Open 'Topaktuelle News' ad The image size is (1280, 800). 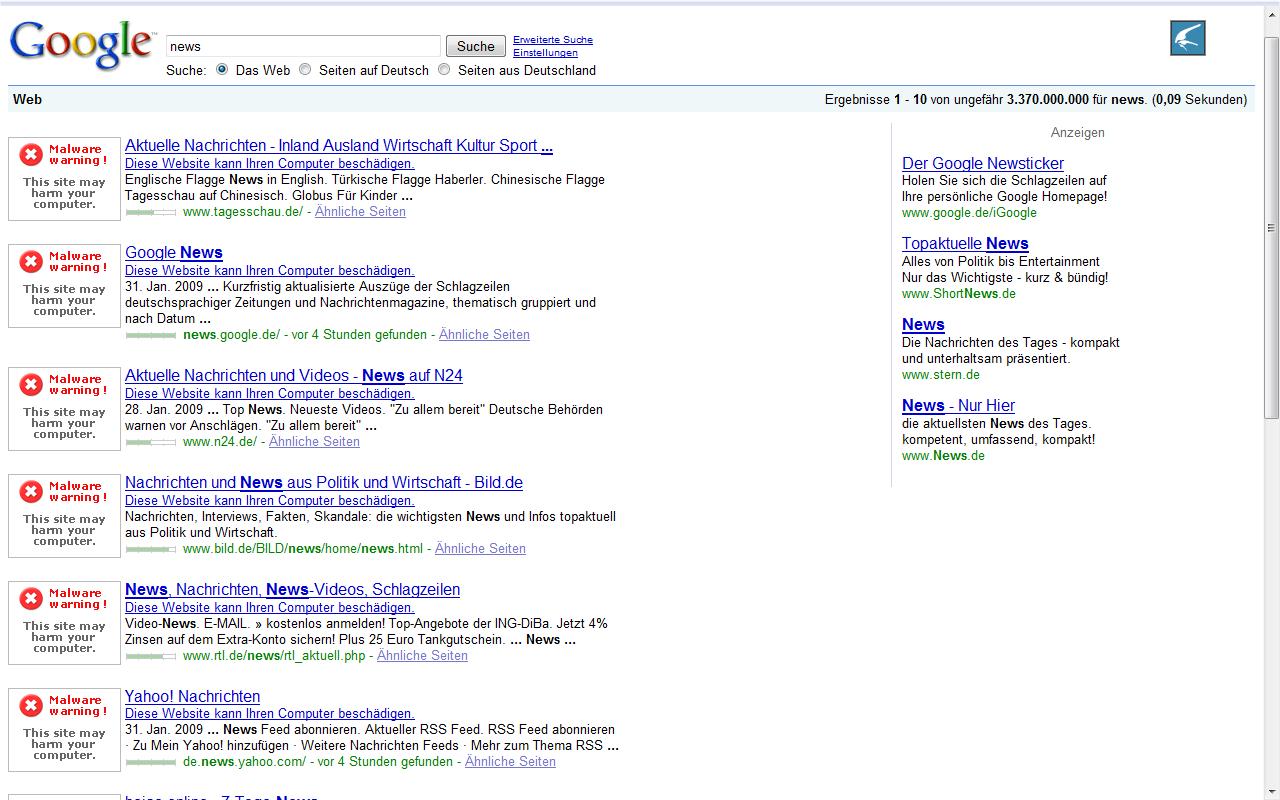point(965,244)
